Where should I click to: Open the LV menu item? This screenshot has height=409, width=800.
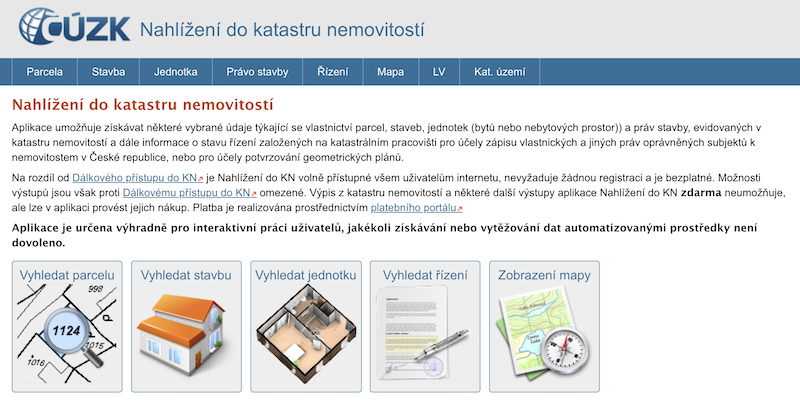point(439,72)
